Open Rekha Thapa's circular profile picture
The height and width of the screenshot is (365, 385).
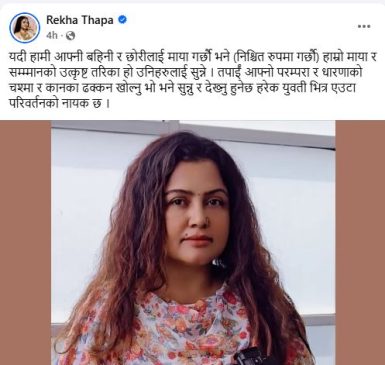click(25, 27)
